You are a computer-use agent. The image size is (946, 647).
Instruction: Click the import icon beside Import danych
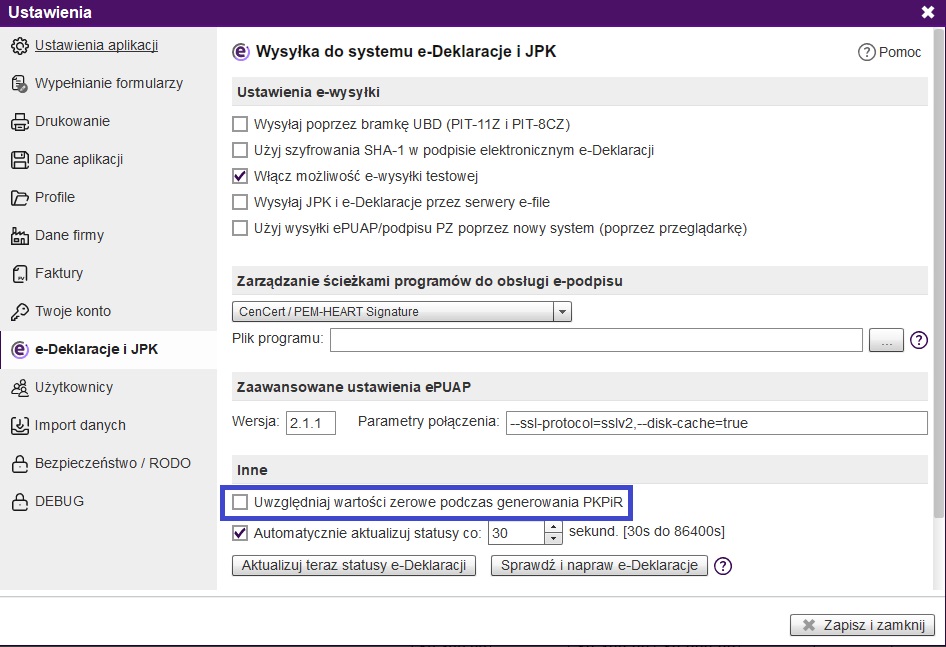(x=19, y=426)
